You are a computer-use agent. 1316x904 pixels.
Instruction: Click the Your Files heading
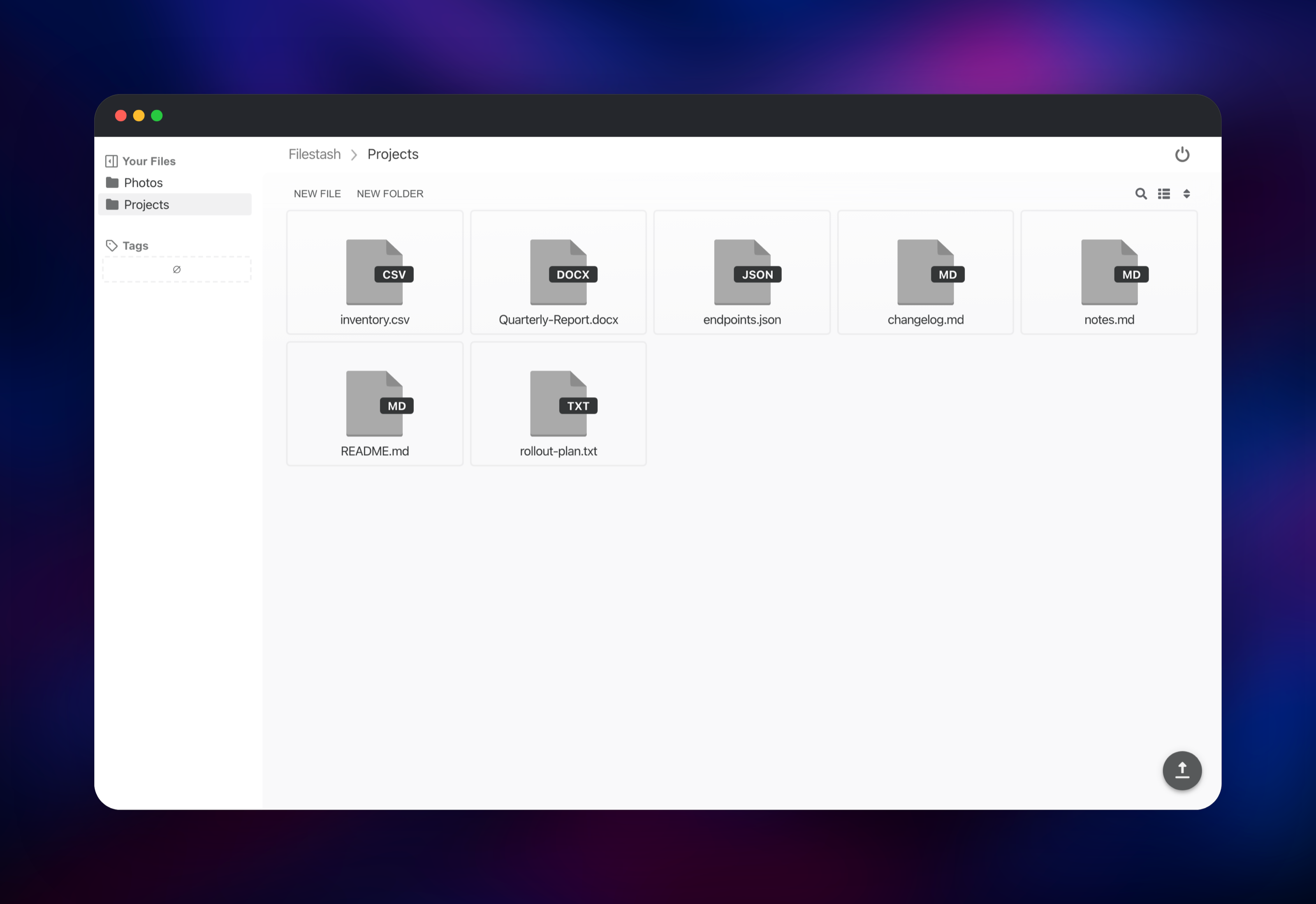[149, 162]
